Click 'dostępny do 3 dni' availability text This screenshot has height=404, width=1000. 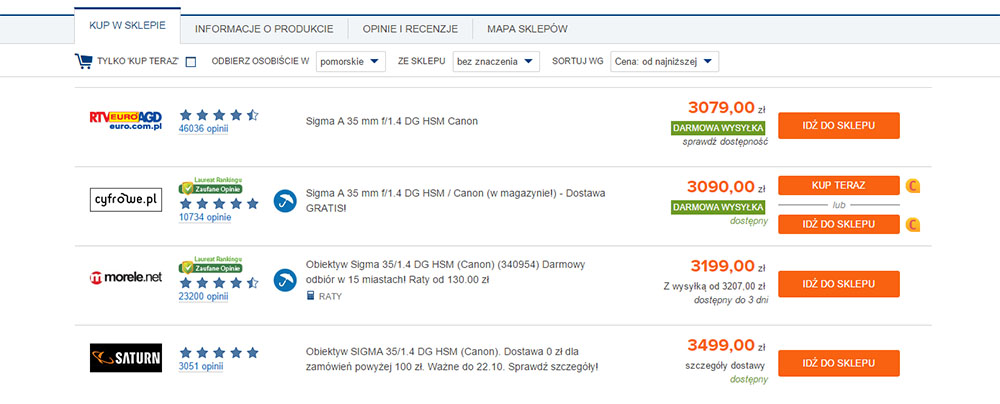(731, 300)
